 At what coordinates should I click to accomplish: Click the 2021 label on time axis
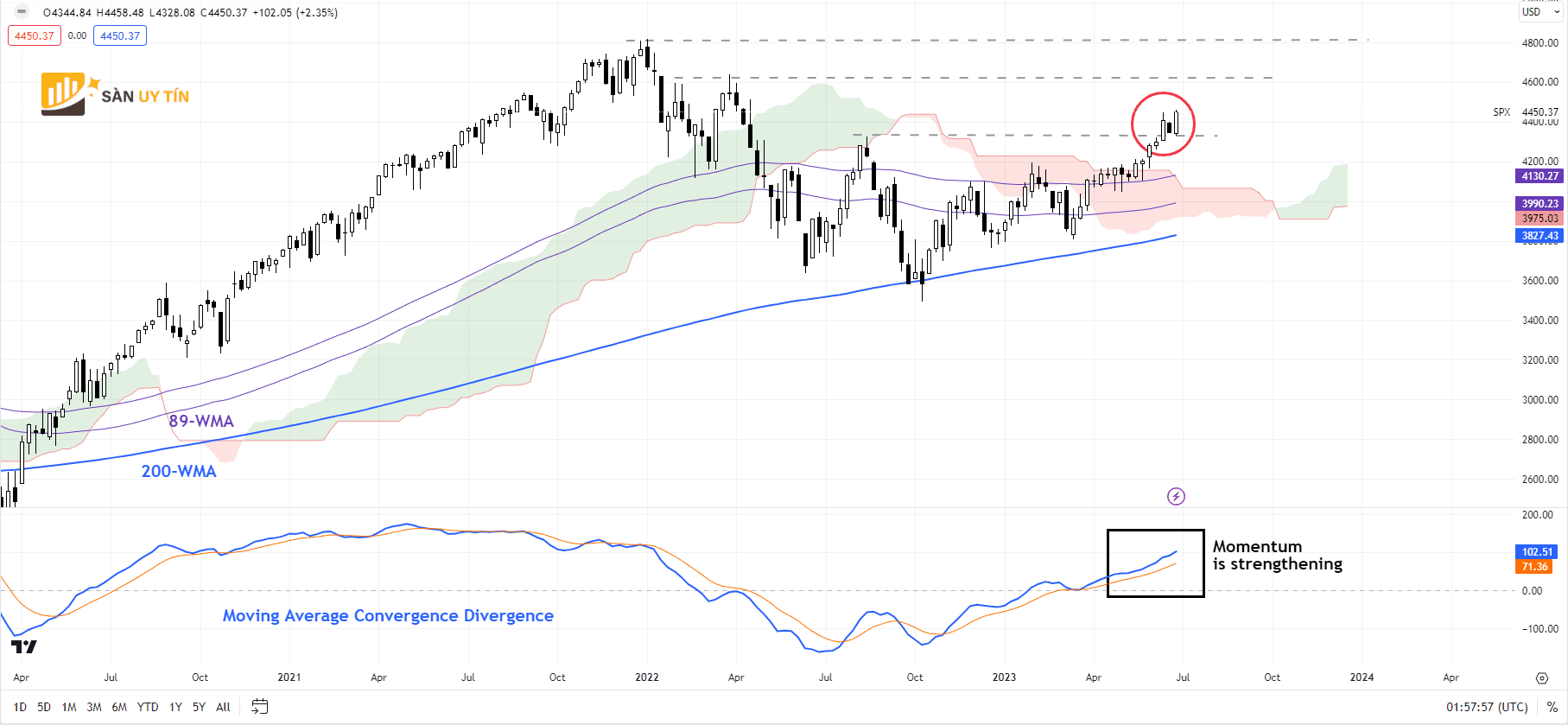tap(289, 677)
